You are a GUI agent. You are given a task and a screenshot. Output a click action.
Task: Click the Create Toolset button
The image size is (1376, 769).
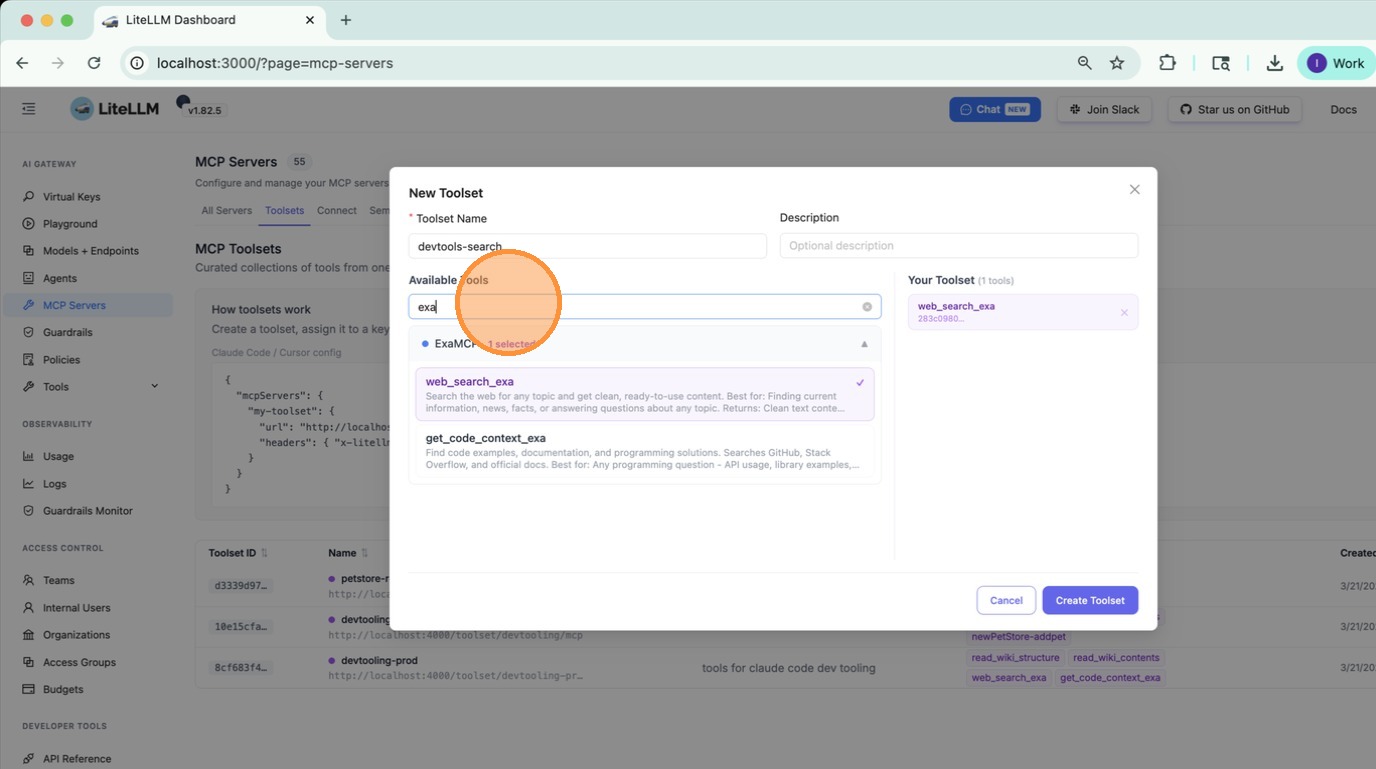(x=1090, y=600)
